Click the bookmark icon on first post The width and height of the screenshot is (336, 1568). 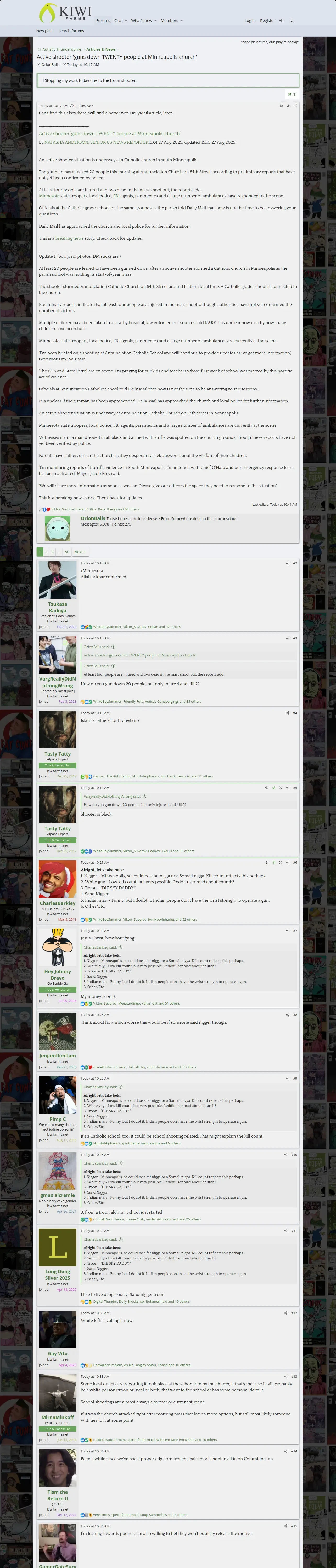(x=281, y=106)
